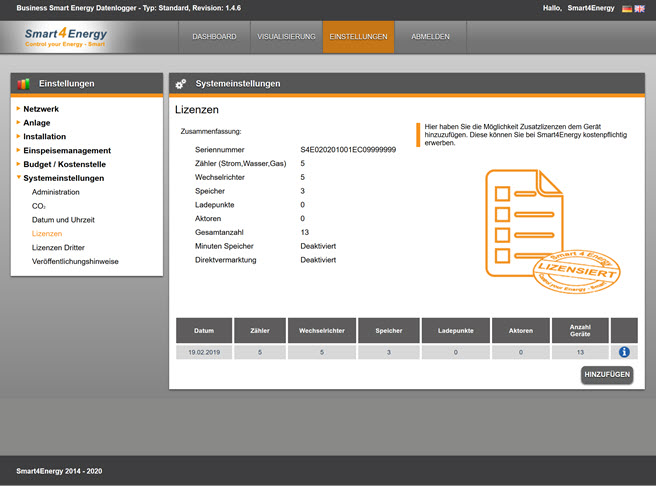The width and height of the screenshot is (656, 486).
Task: Click Direktvermarktung Deaktiviert value
Action: (x=318, y=260)
